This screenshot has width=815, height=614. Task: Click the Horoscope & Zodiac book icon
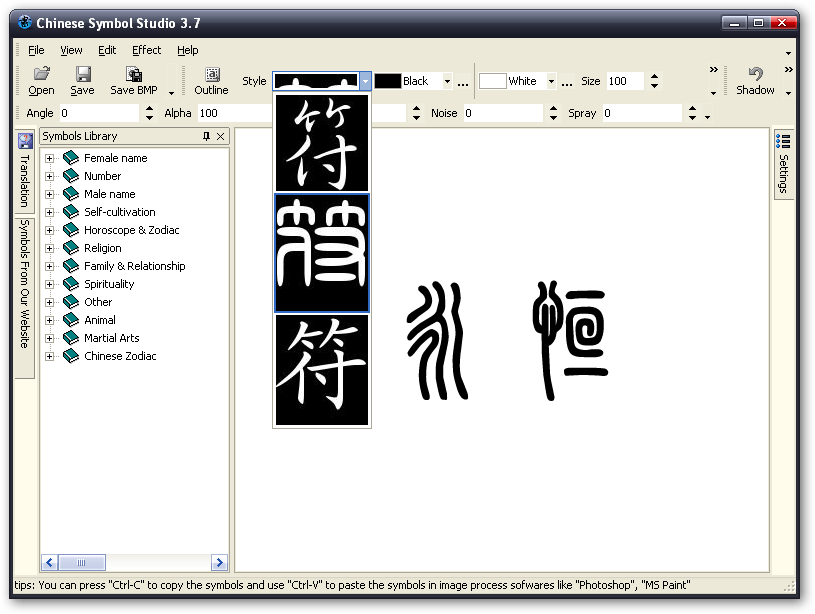click(71, 230)
